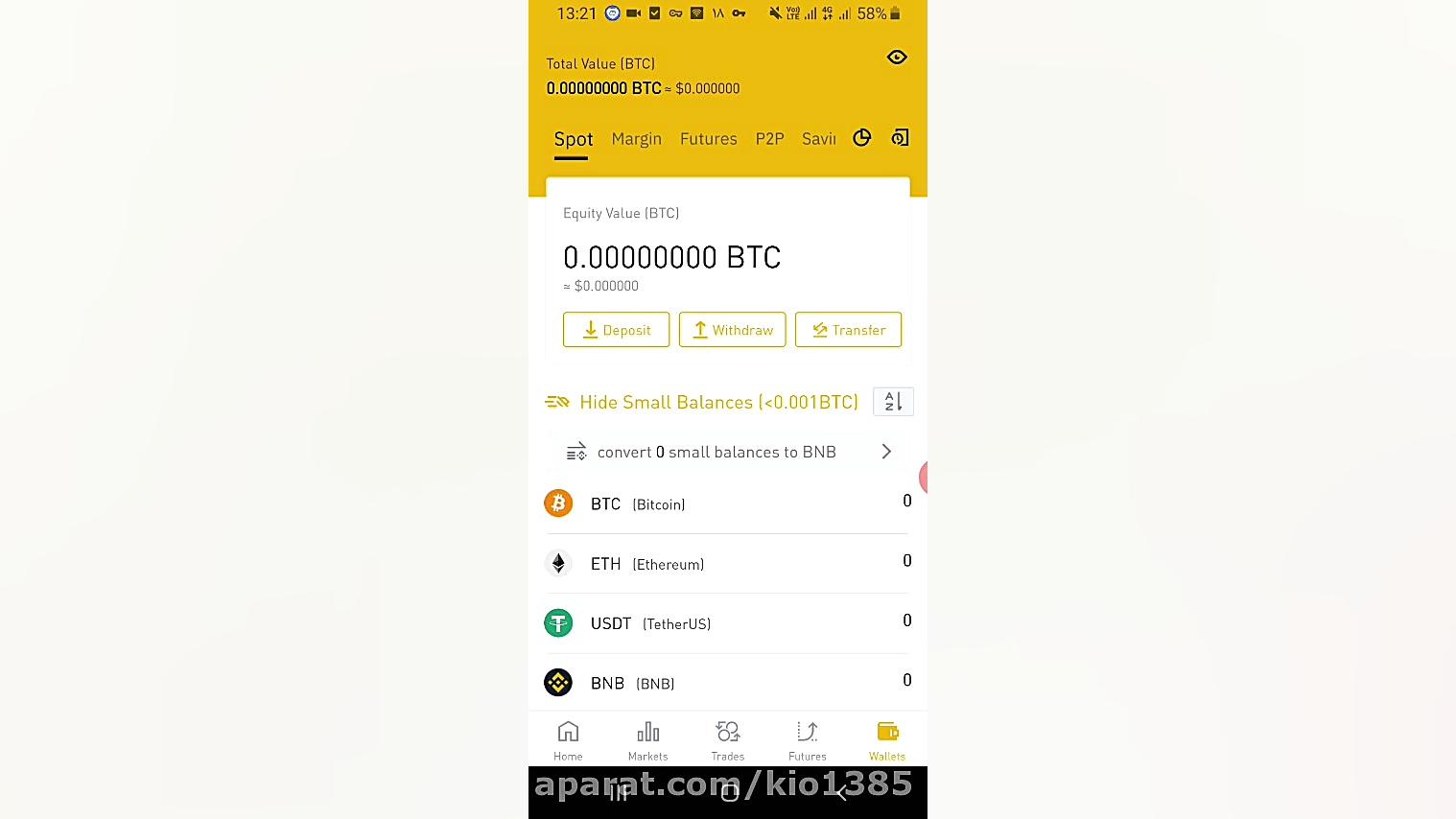Select the USDT TetherUS asset row
The height and width of the screenshot is (819, 1456).
[728, 623]
